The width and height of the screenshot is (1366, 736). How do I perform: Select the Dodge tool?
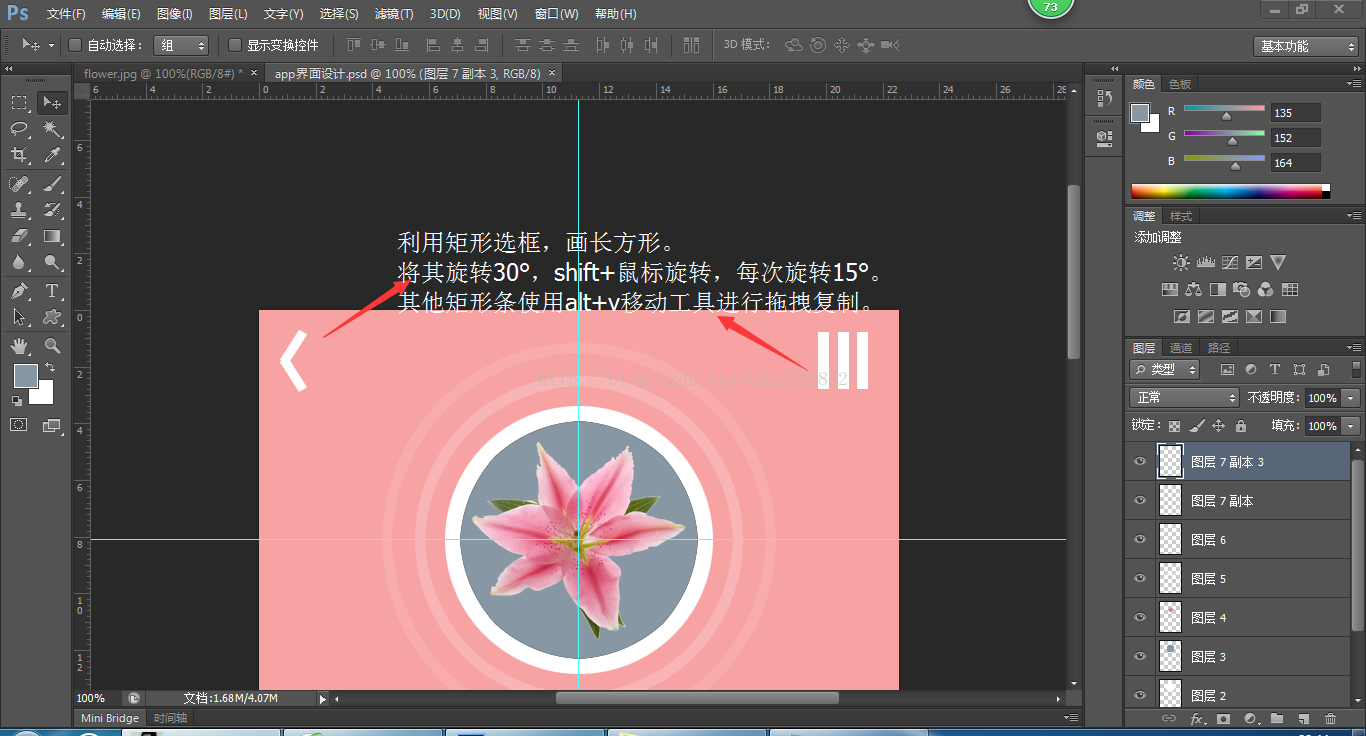click(52, 263)
